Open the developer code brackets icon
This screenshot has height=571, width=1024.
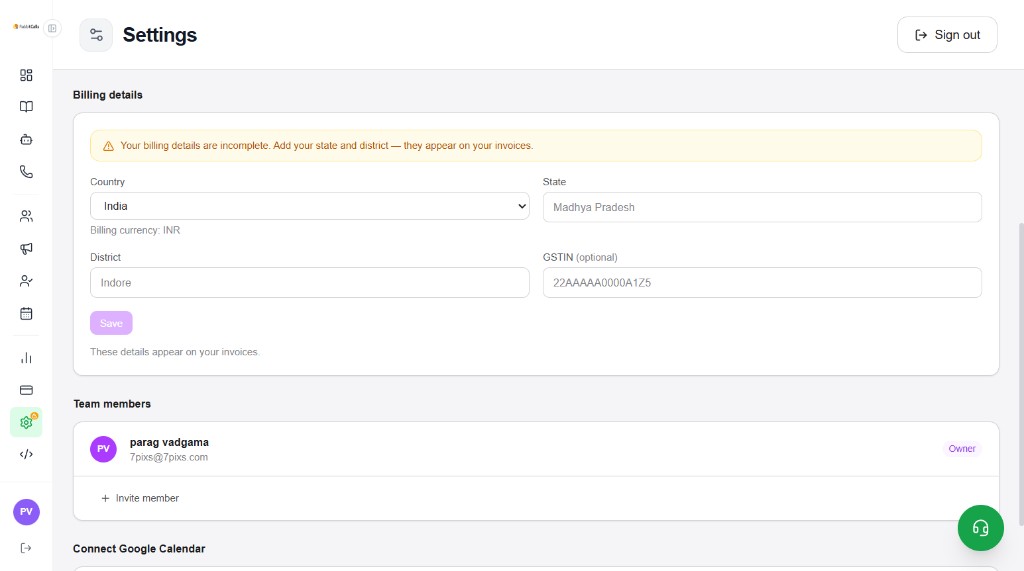[26, 454]
